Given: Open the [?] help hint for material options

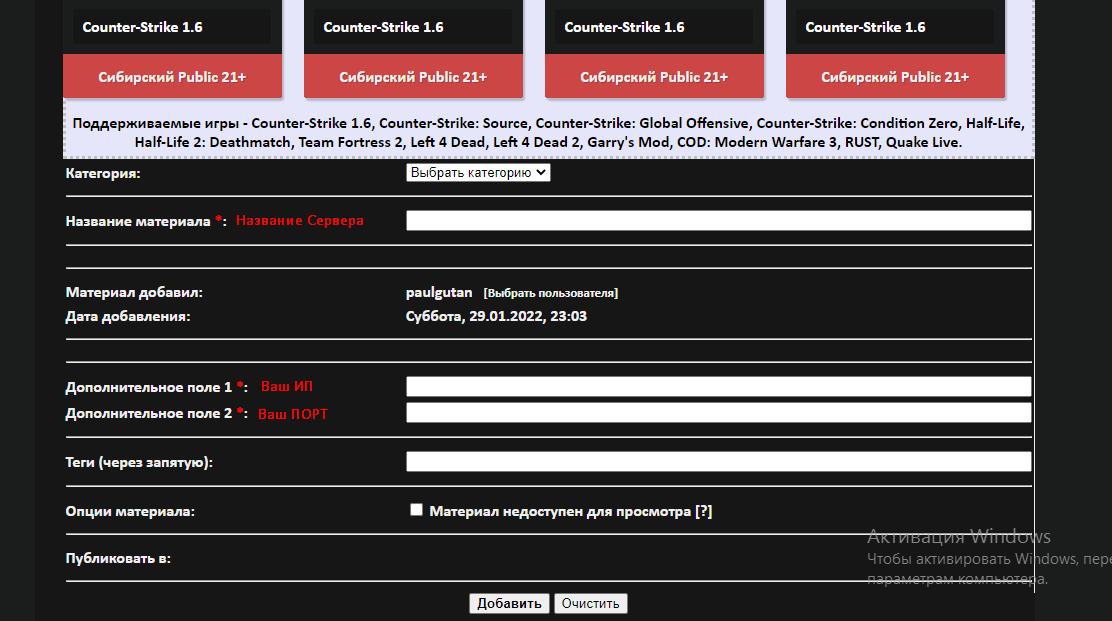Looking at the screenshot, I should coord(704,511).
